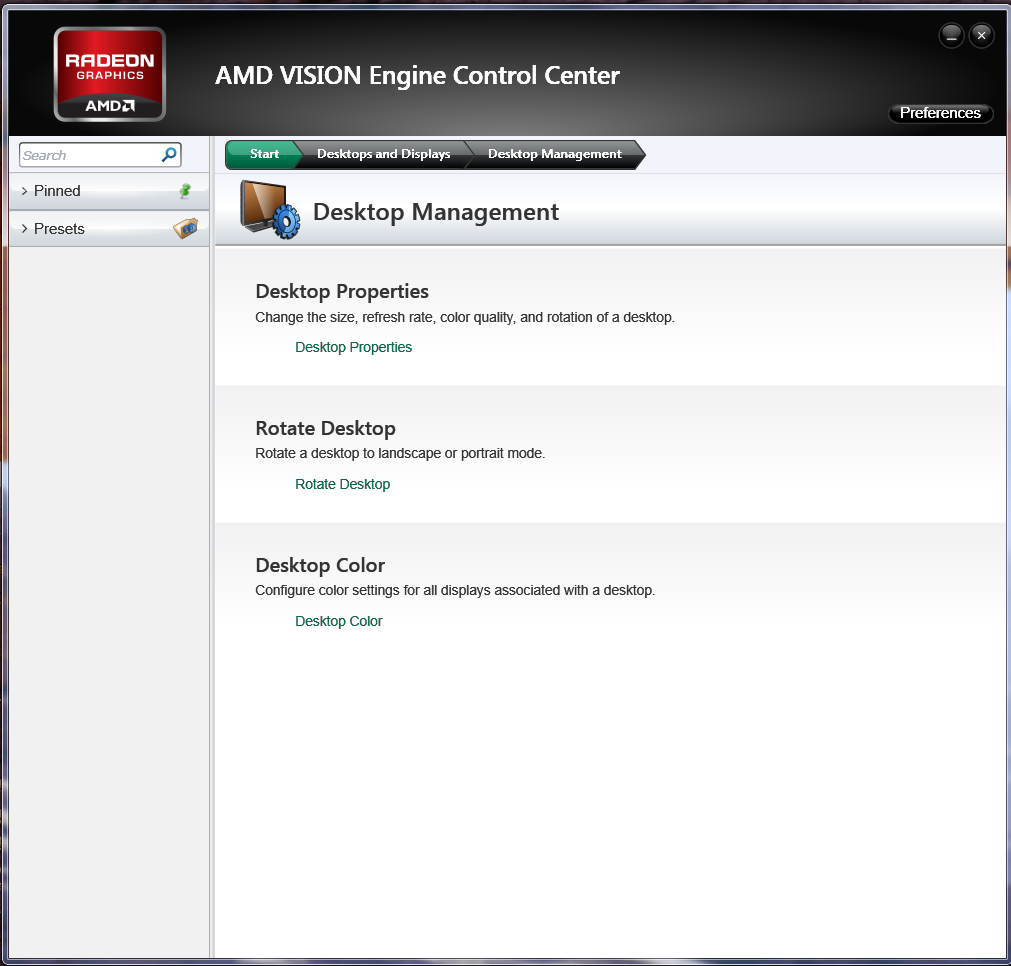This screenshot has height=966, width=1011.
Task: Close the AMD Control Center window
Action: click(981, 35)
